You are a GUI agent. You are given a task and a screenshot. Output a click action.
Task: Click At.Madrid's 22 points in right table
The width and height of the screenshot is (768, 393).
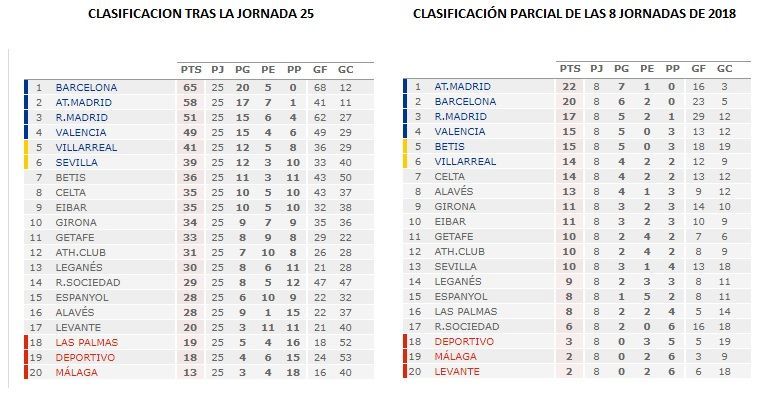pos(569,87)
